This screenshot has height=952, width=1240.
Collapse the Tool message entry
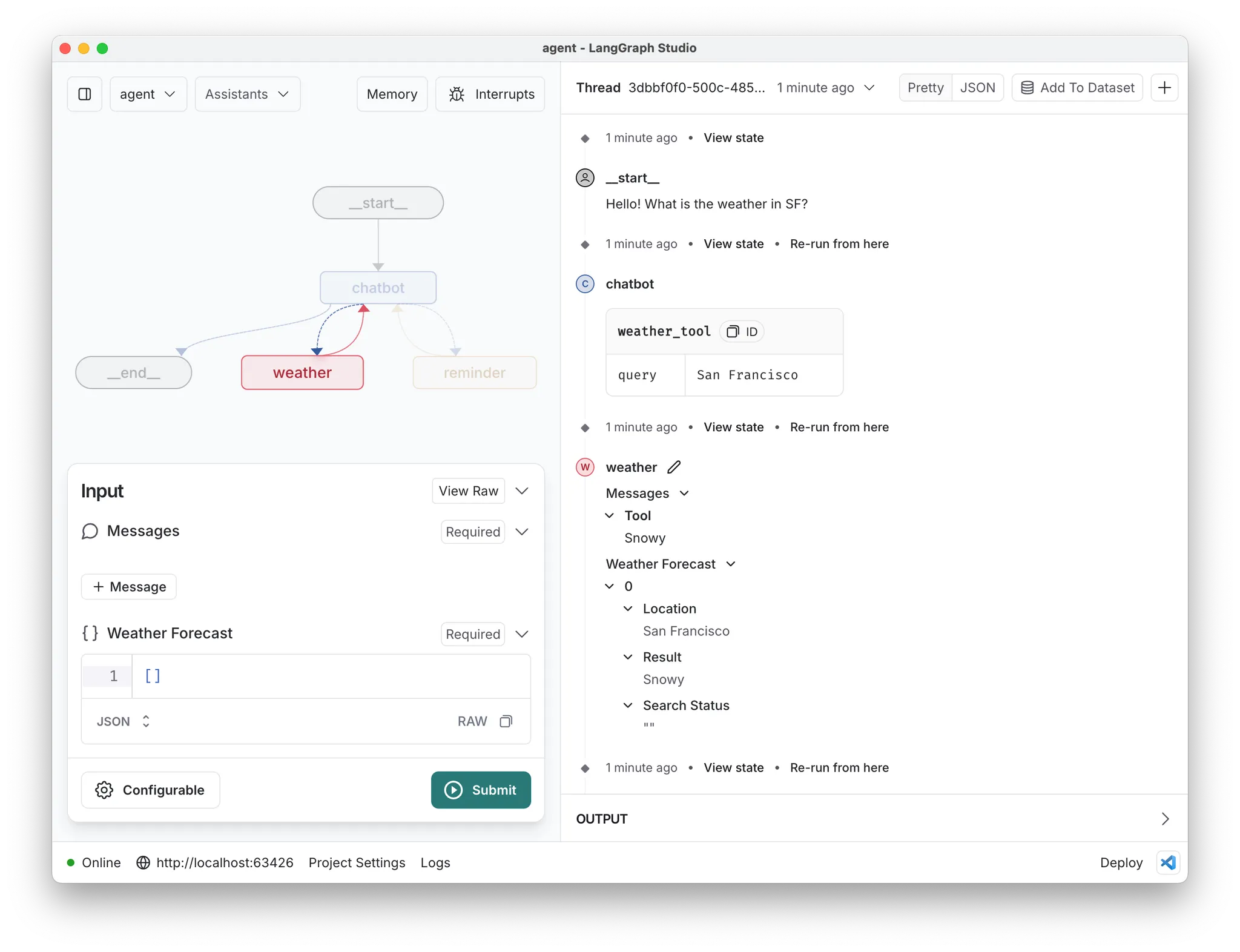610,515
